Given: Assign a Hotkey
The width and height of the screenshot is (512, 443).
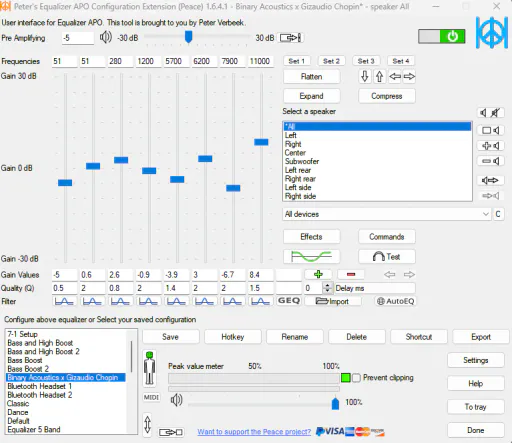Looking at the screenshot, I should pos(233,337).
